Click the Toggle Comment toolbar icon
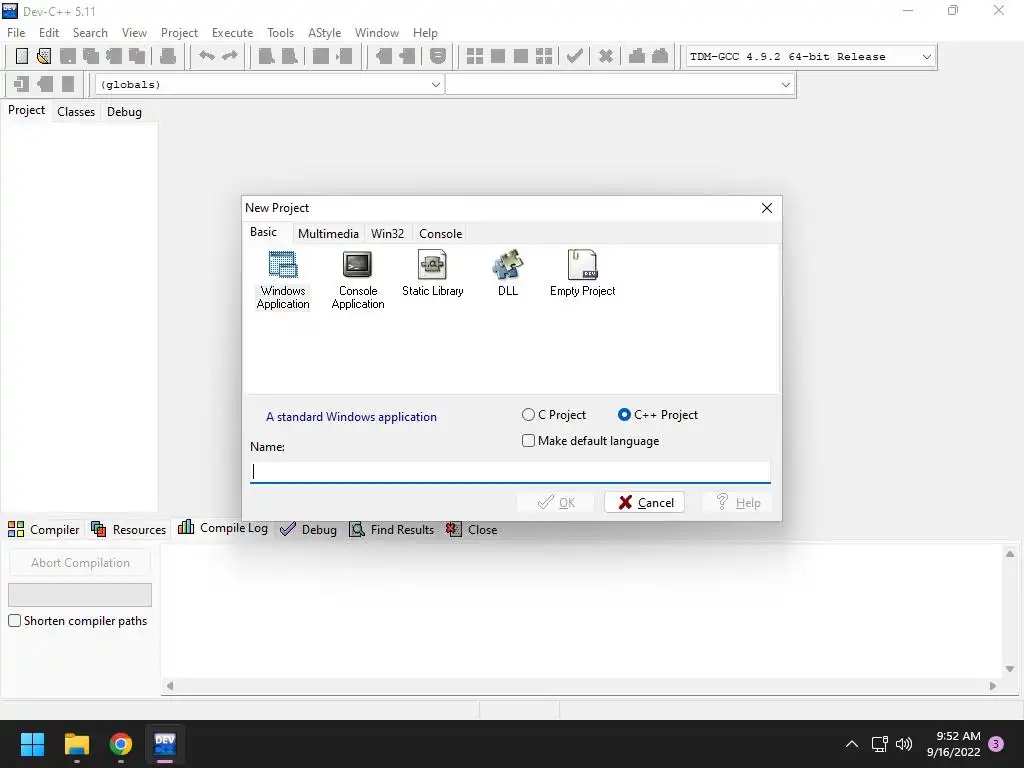The width and height of the screenshot is (1024, 768). [x=438, y=56]
